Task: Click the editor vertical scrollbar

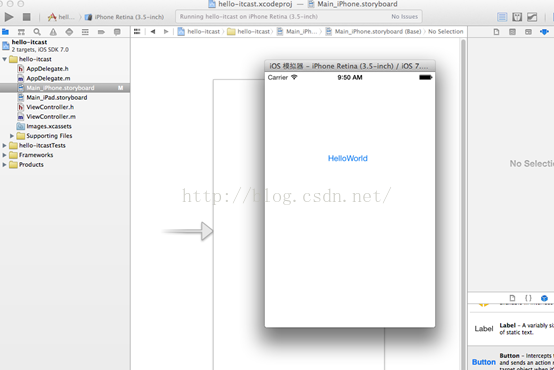Action: (463, 204)
